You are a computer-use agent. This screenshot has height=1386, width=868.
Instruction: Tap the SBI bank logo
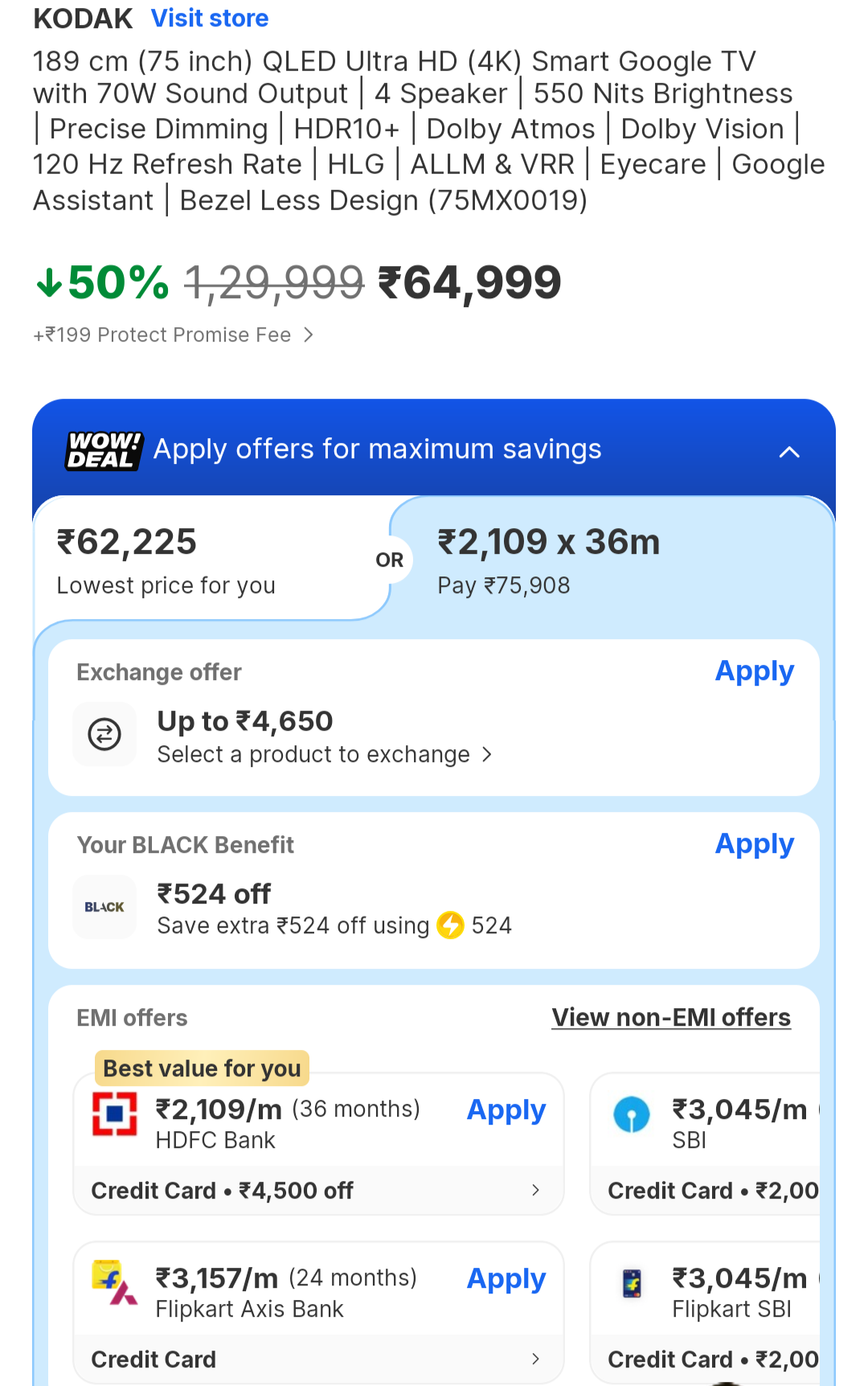point(632,1114)
